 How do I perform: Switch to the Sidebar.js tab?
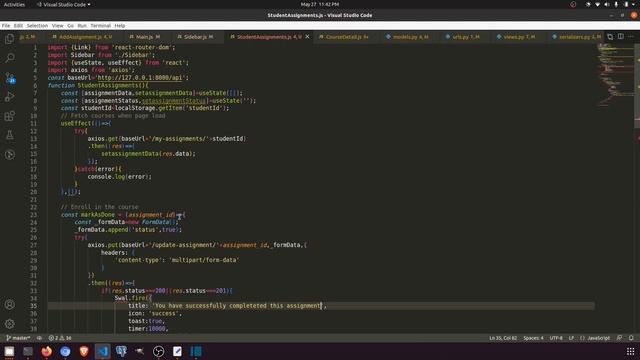(198, 37)
